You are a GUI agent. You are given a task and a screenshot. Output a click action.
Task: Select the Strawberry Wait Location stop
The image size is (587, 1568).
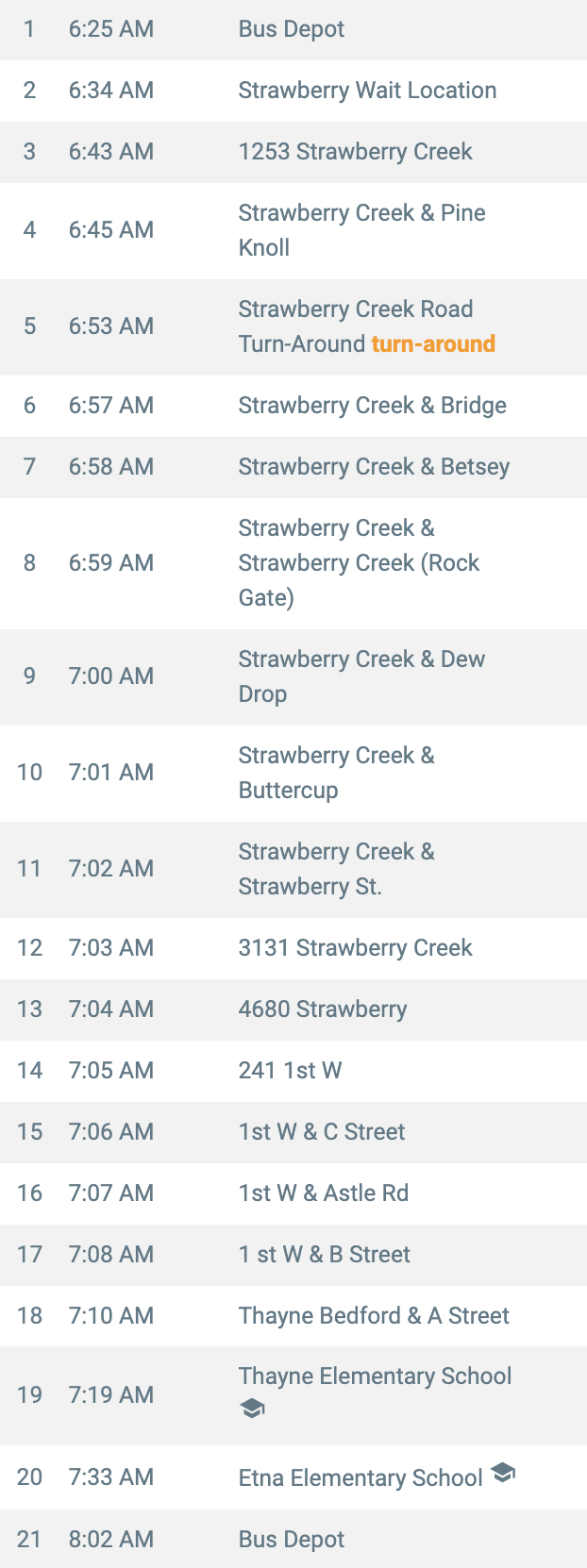click(293, 91)
